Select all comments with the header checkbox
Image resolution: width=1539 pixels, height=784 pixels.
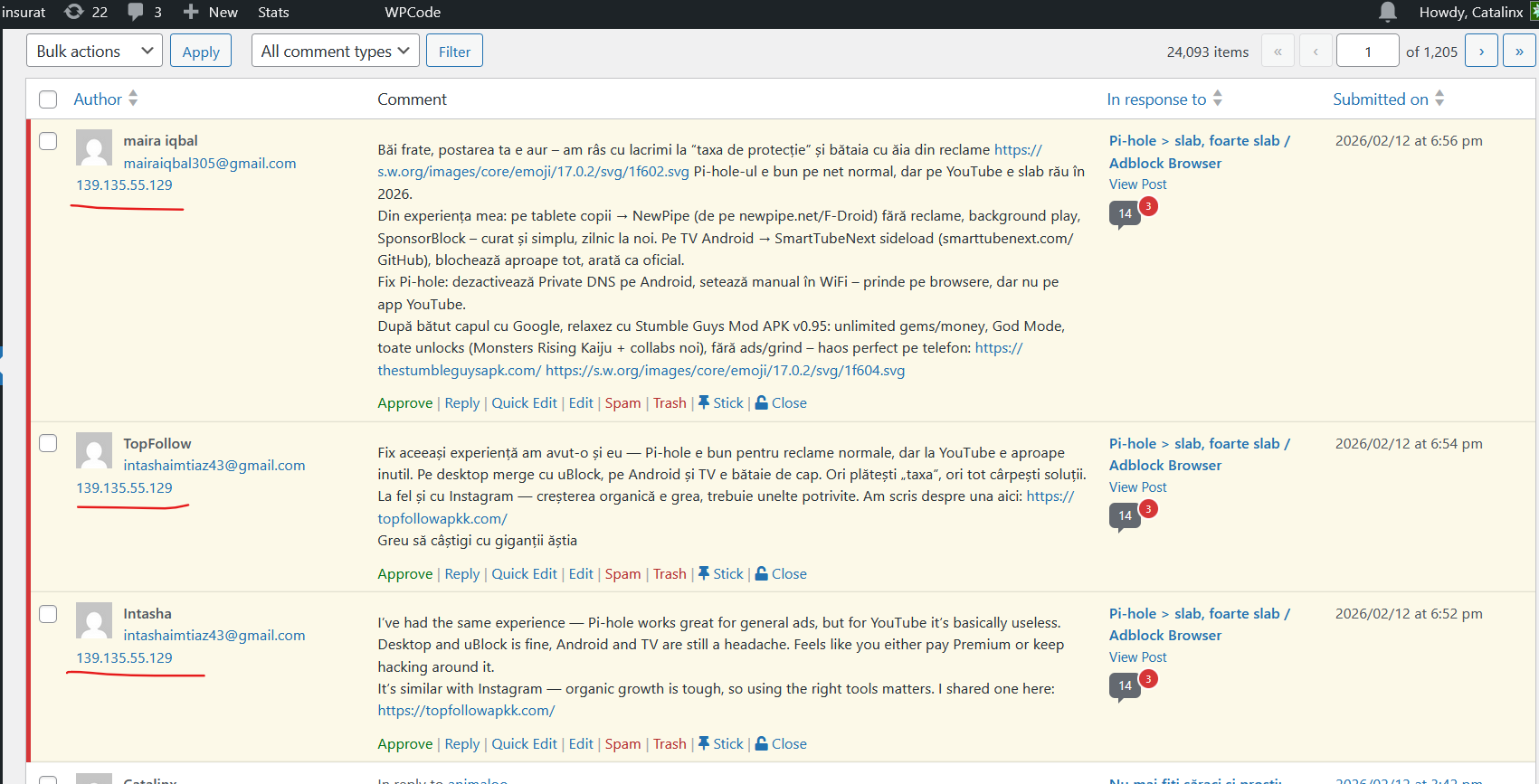tap(48, 99)
